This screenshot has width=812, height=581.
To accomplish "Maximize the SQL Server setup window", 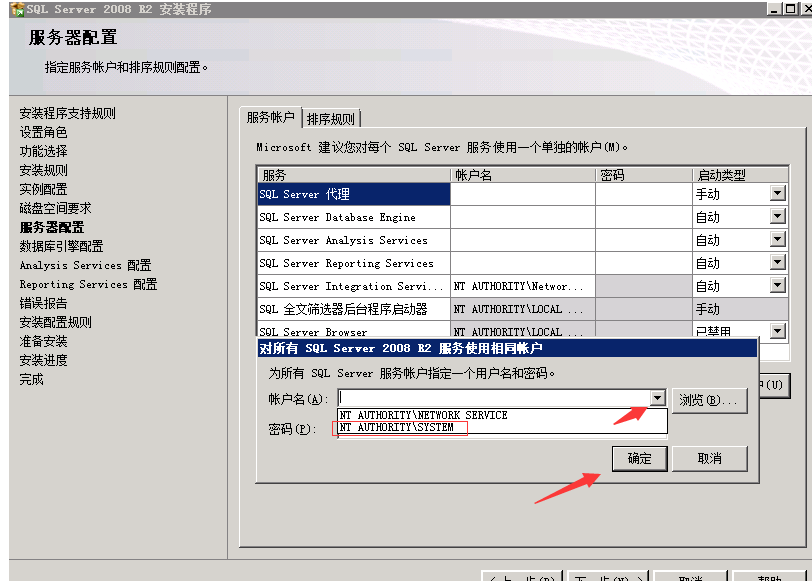I will pyautogui.click(x=791, y=9).
